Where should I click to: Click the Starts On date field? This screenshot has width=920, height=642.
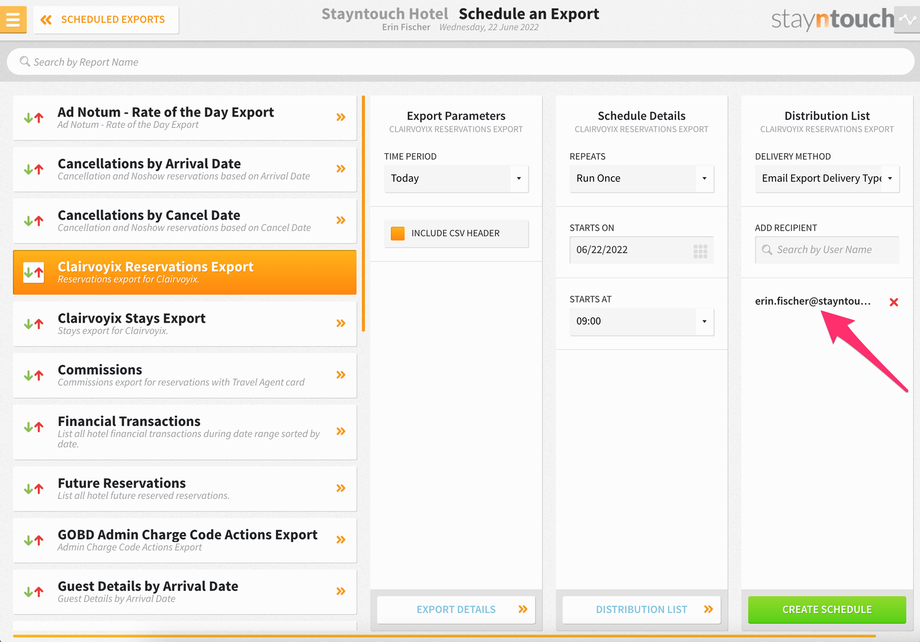(641, 250)
